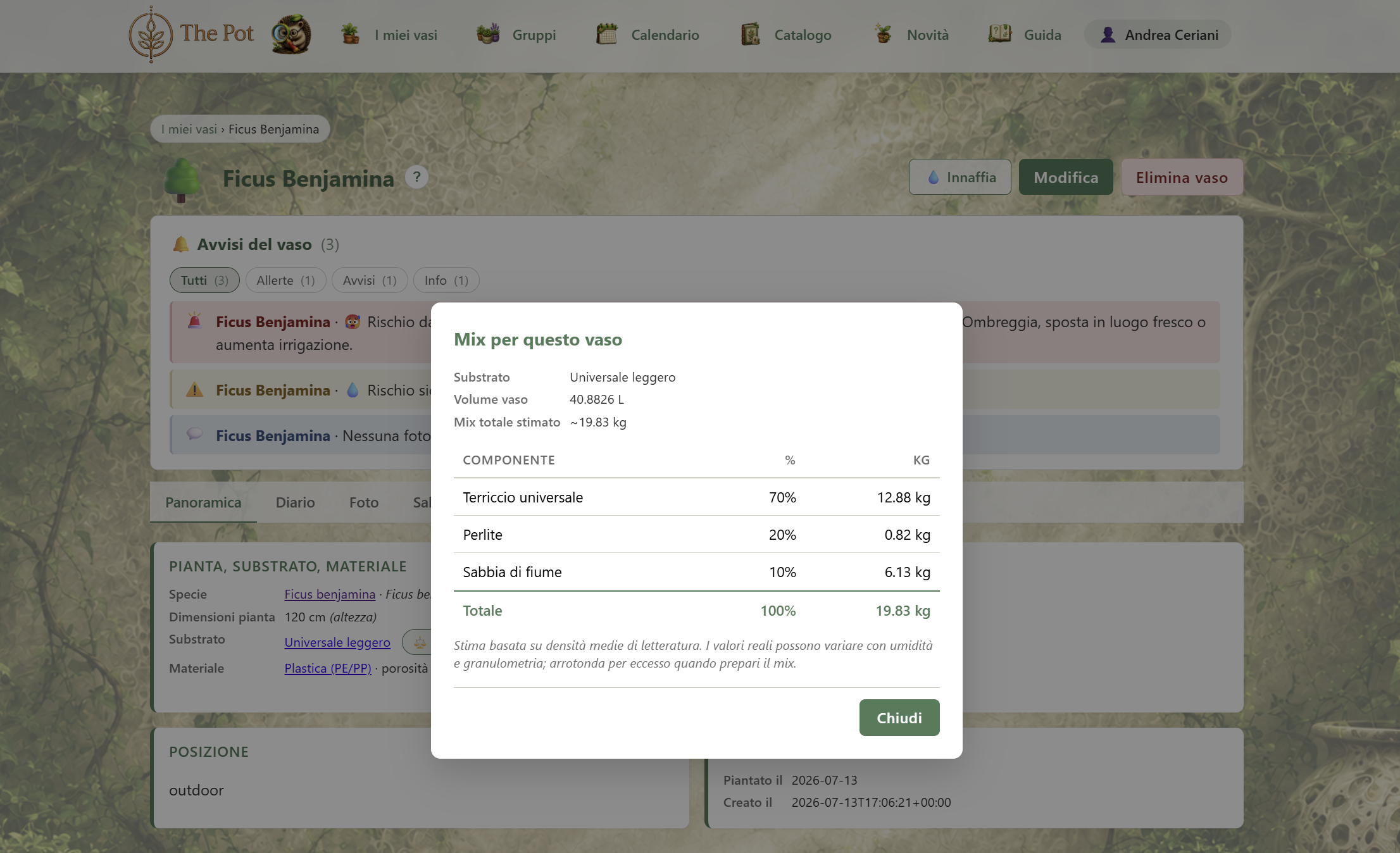The image size is (1400, 853).
Task: Click the 19.83 kg total value
Action: tap(903, 611)
